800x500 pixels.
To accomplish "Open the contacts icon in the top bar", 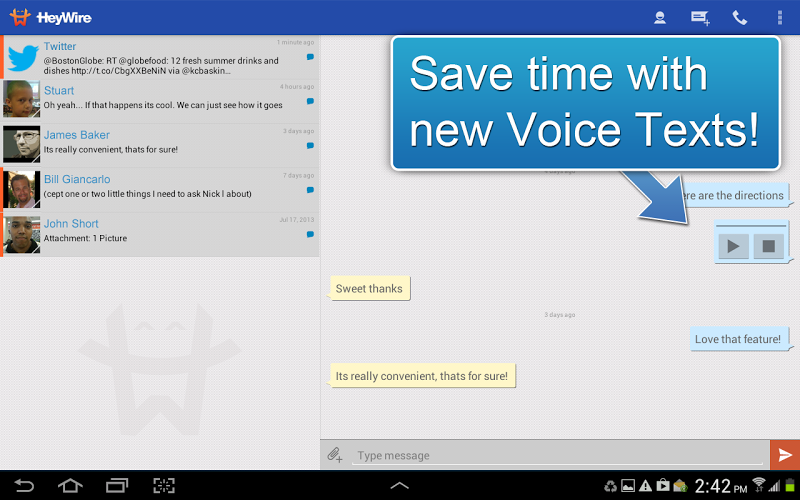I will (x=660, y=18).
